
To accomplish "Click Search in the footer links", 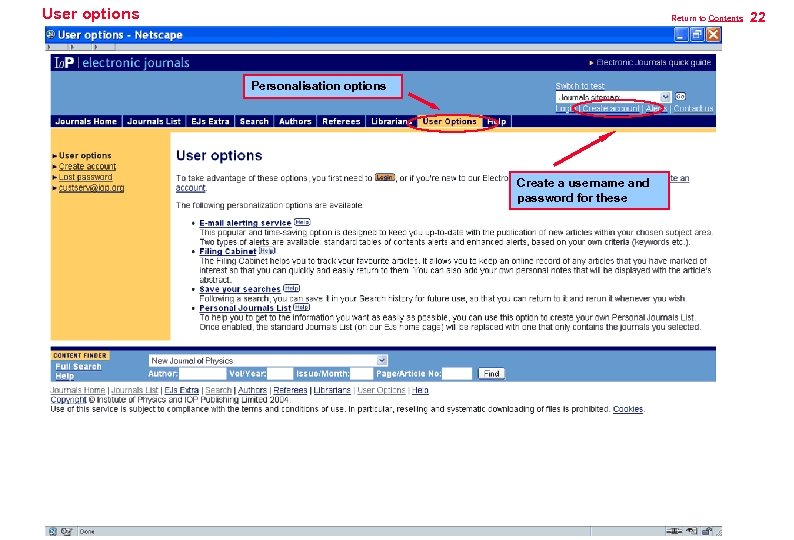I will click(x=218, y=390).
